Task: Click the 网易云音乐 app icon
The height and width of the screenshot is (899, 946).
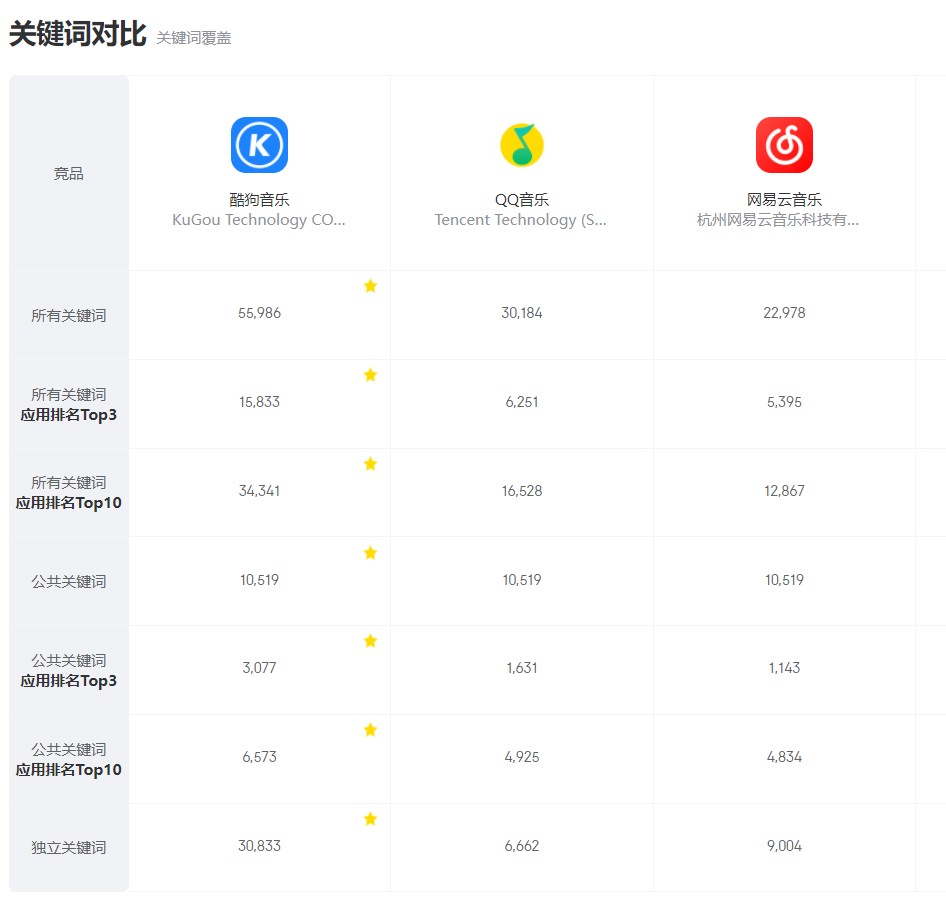Action: pos(785,144)
